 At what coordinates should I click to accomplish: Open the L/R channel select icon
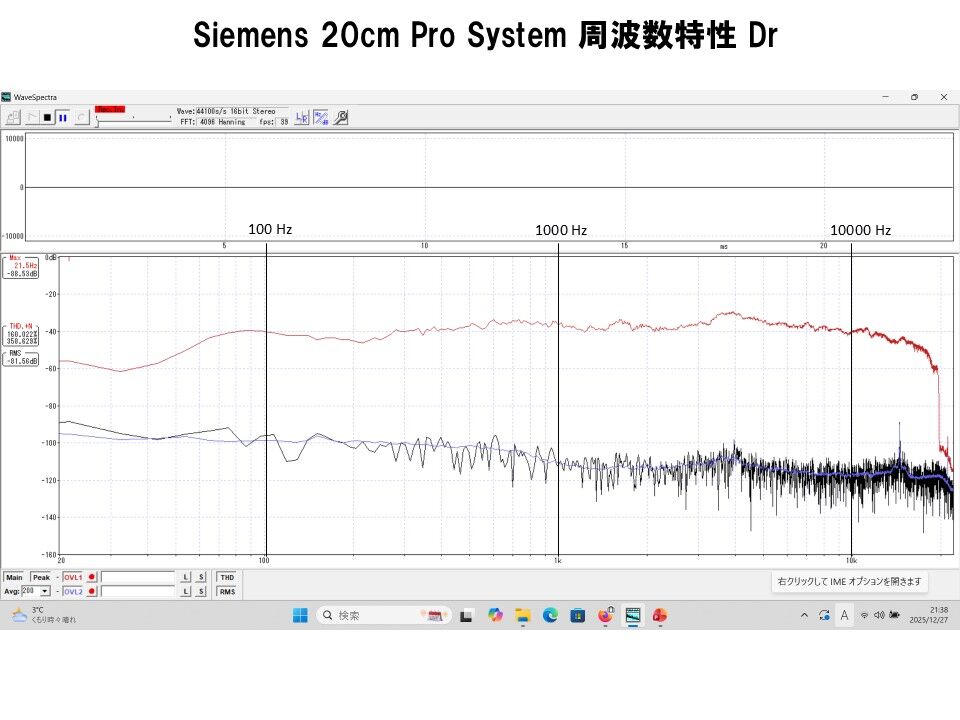[x=302, y=118]
